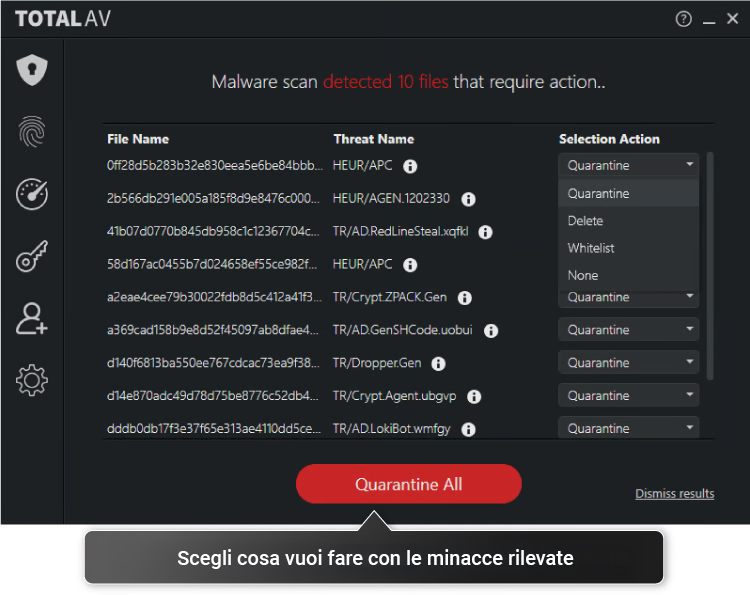Click the TR/AD.LokiBot.wmfgy threat name
Screen dimensions: 750x595
391,429
